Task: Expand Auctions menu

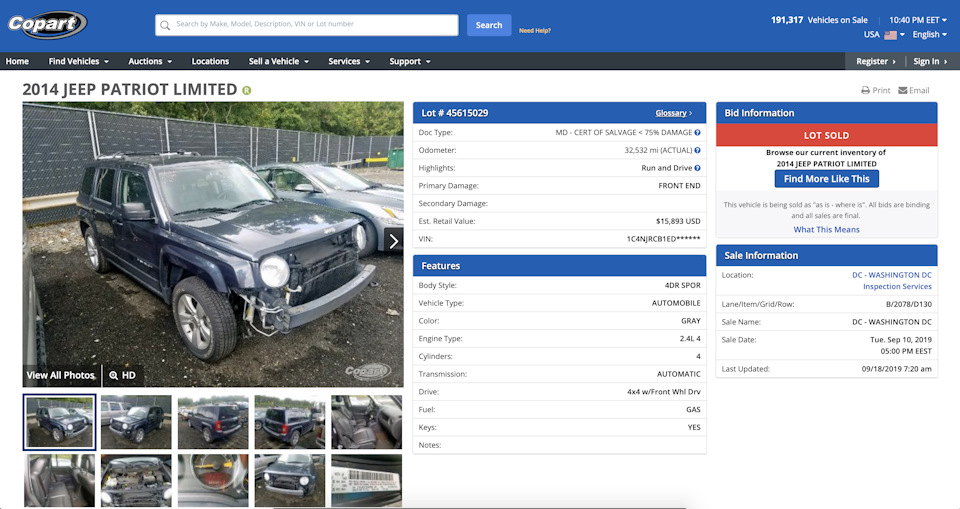Action: point(150,61)
